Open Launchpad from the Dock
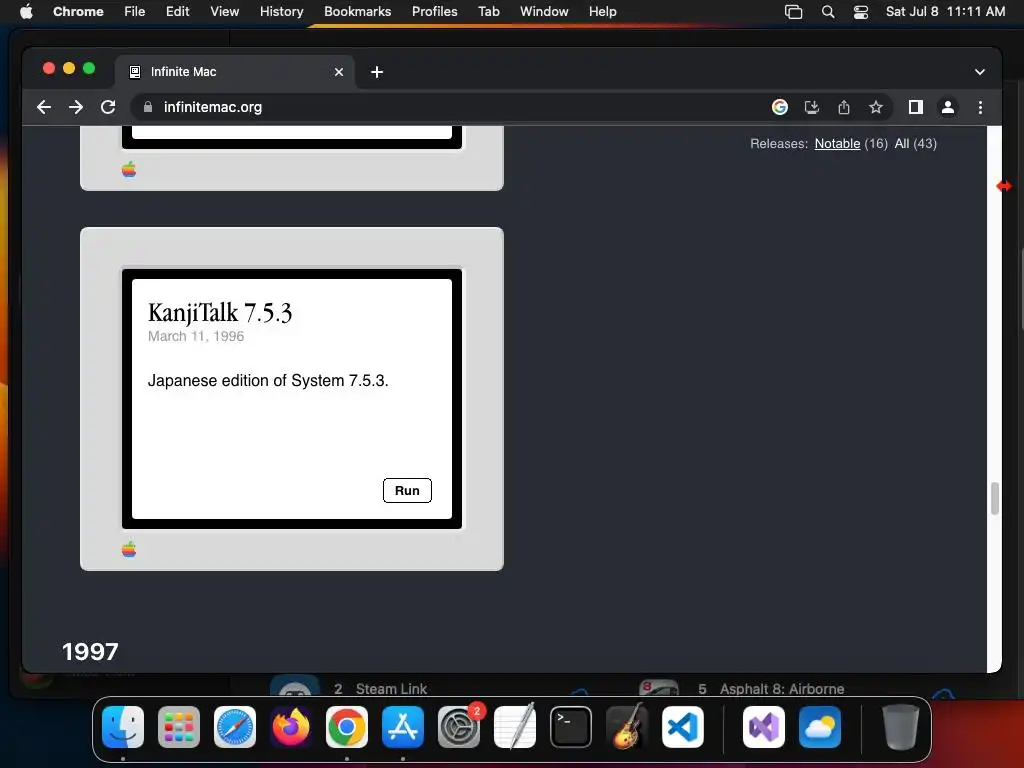The width and height of the screenshot is (1024, 768). [179, 727]
